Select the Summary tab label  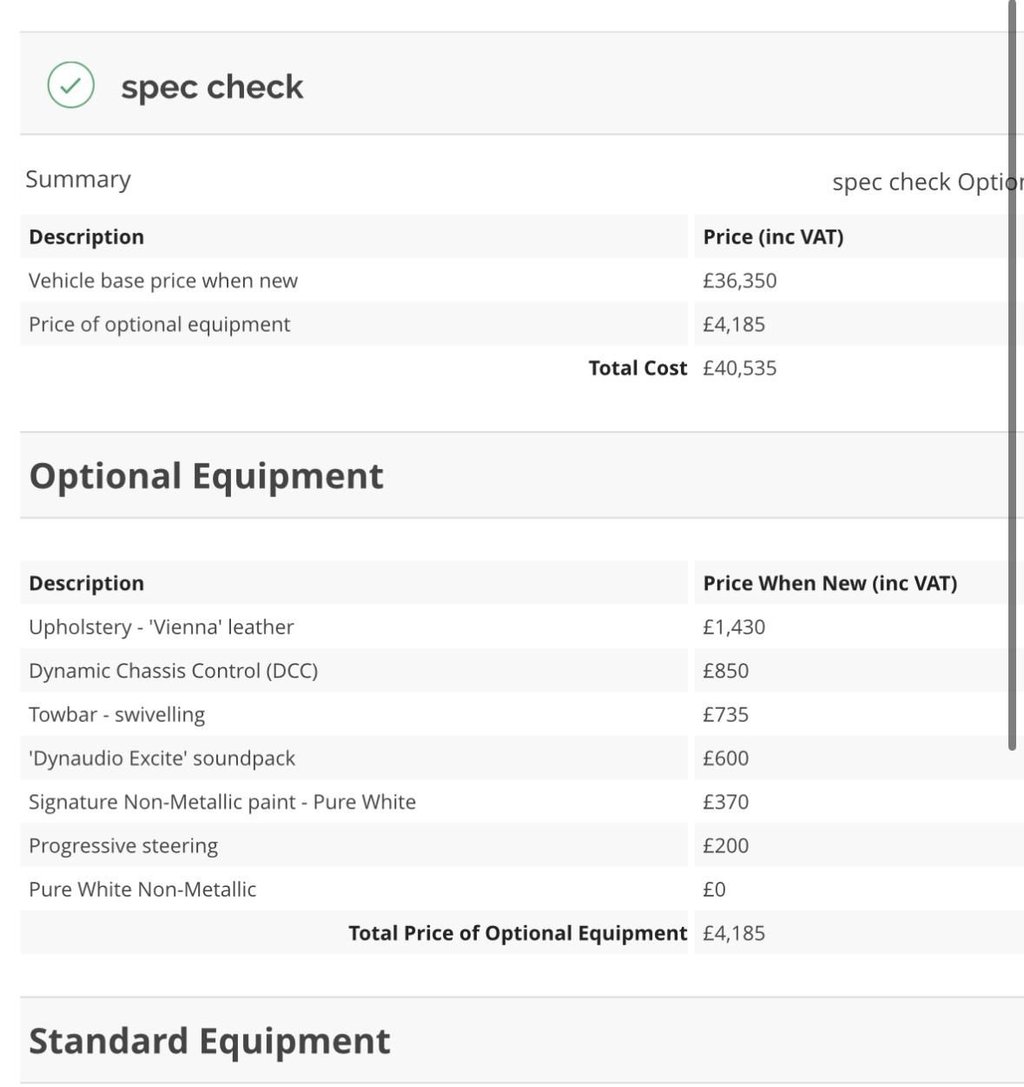pyautogui.click(x=78, y=180)
